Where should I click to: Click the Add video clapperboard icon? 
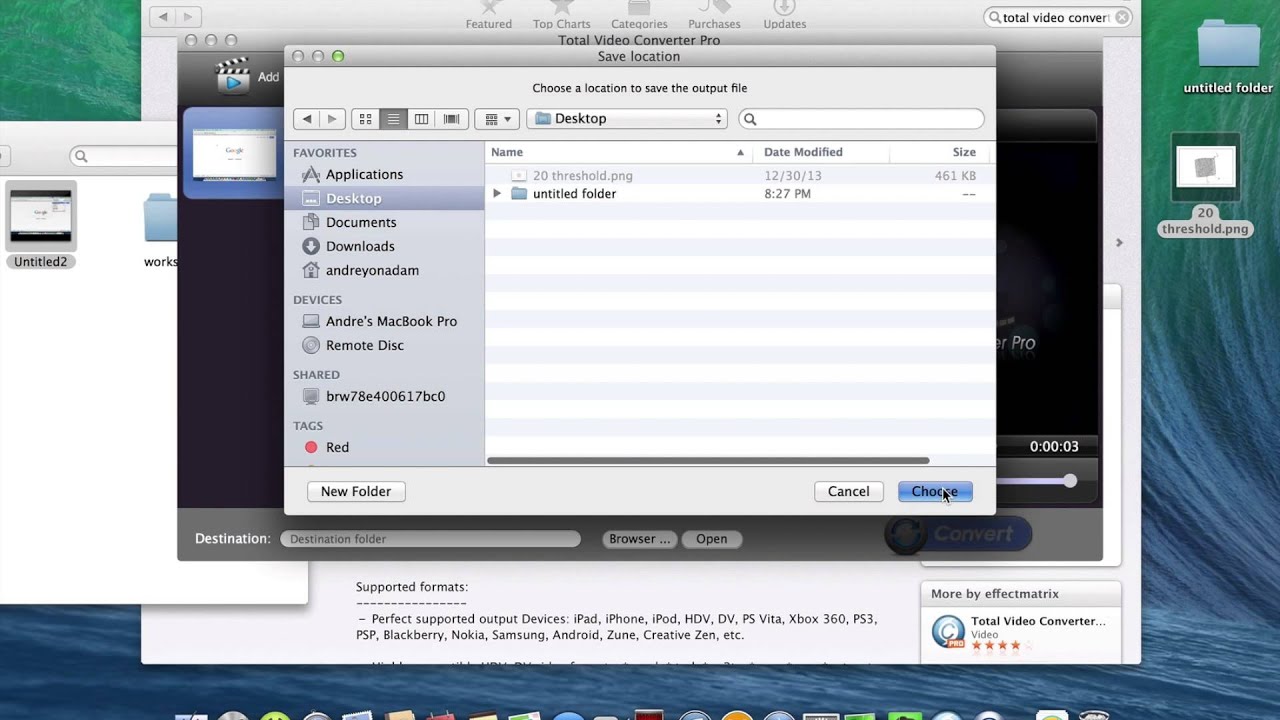(x=232, y=76)
